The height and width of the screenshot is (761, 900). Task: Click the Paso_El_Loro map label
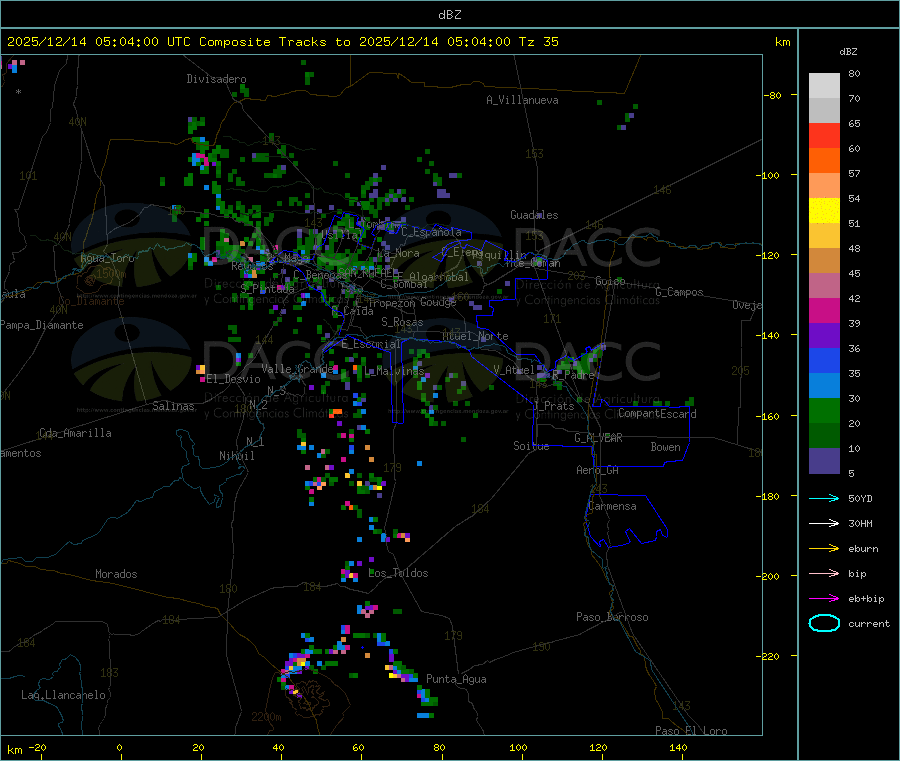tap(692, 731)
